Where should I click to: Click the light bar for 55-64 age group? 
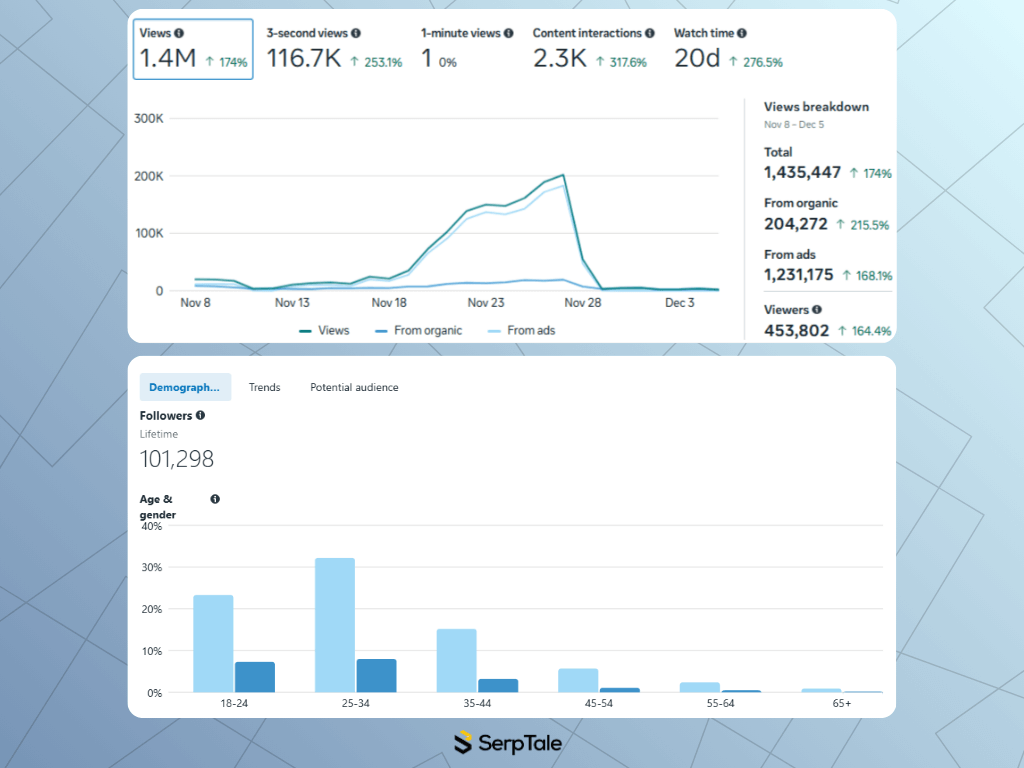pyautogui.click(x=699, y=687)
